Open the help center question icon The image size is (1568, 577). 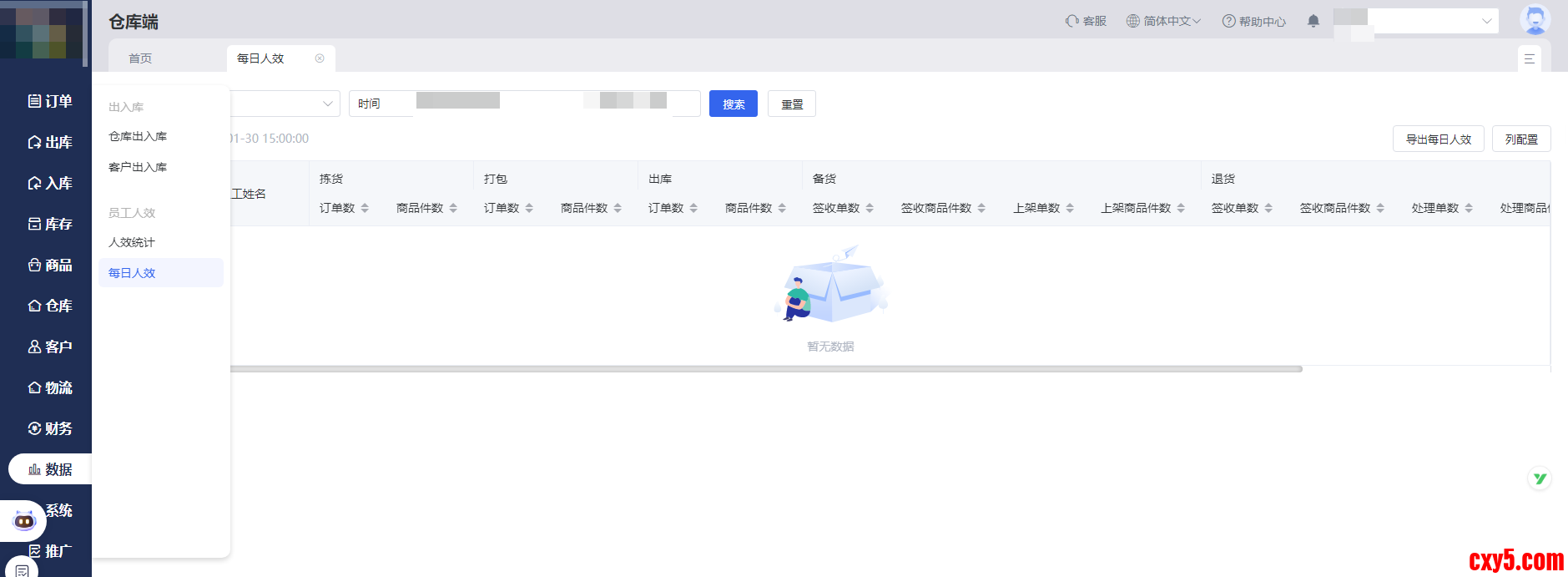1228,21
